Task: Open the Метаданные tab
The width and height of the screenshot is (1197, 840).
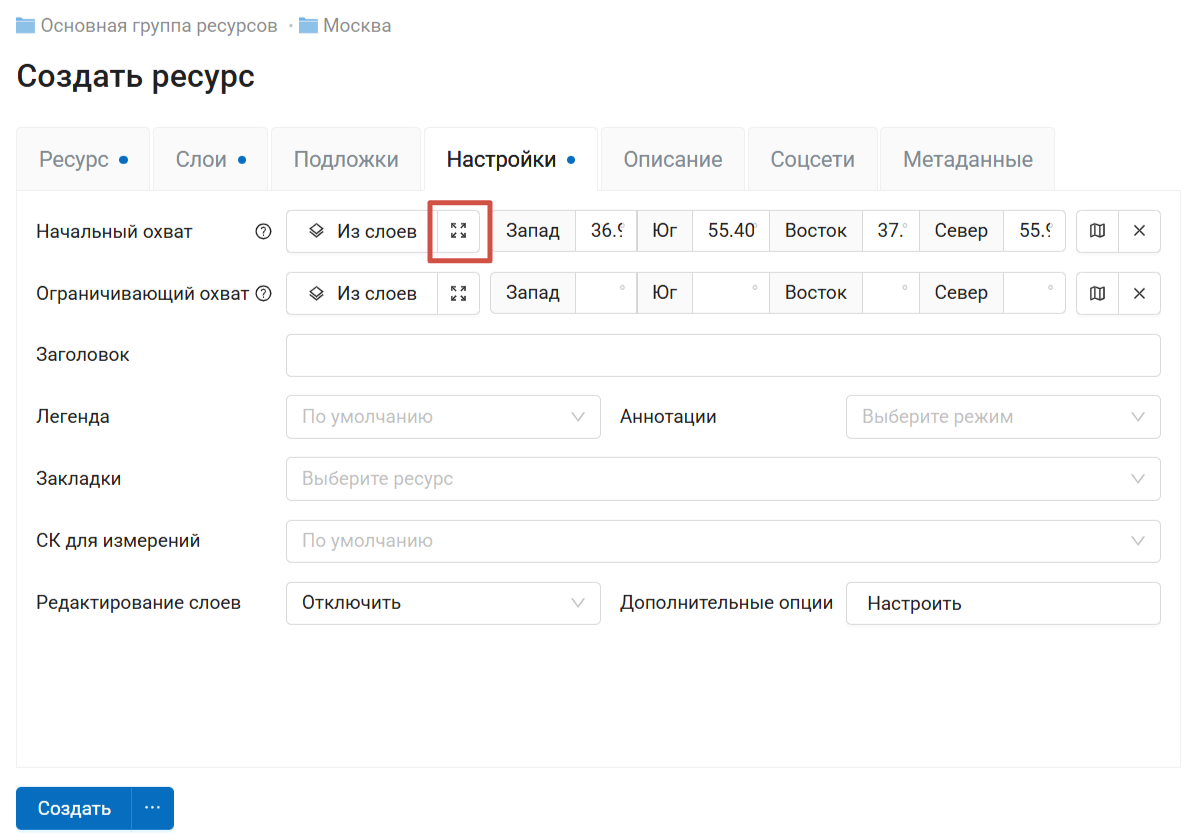Action: [967, 159]
